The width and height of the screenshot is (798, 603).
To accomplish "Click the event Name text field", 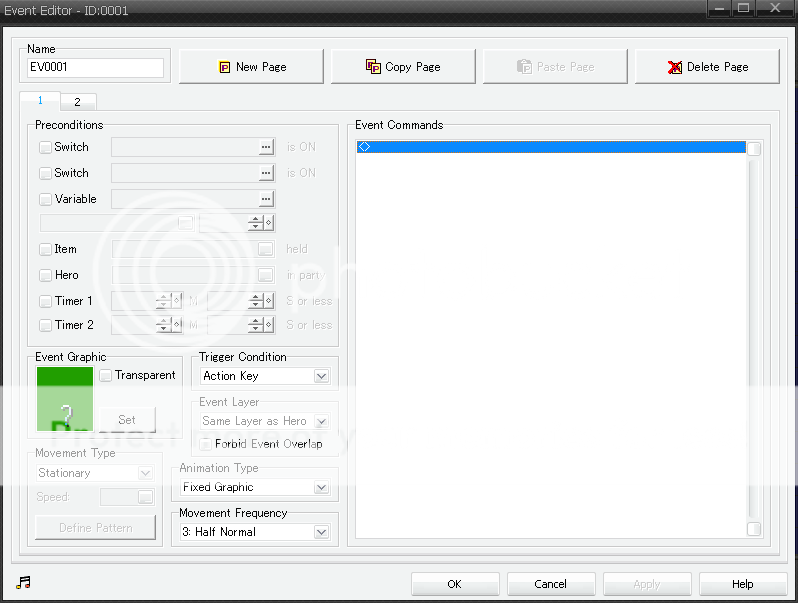I will pyautogui.click(x=96, y=68).
